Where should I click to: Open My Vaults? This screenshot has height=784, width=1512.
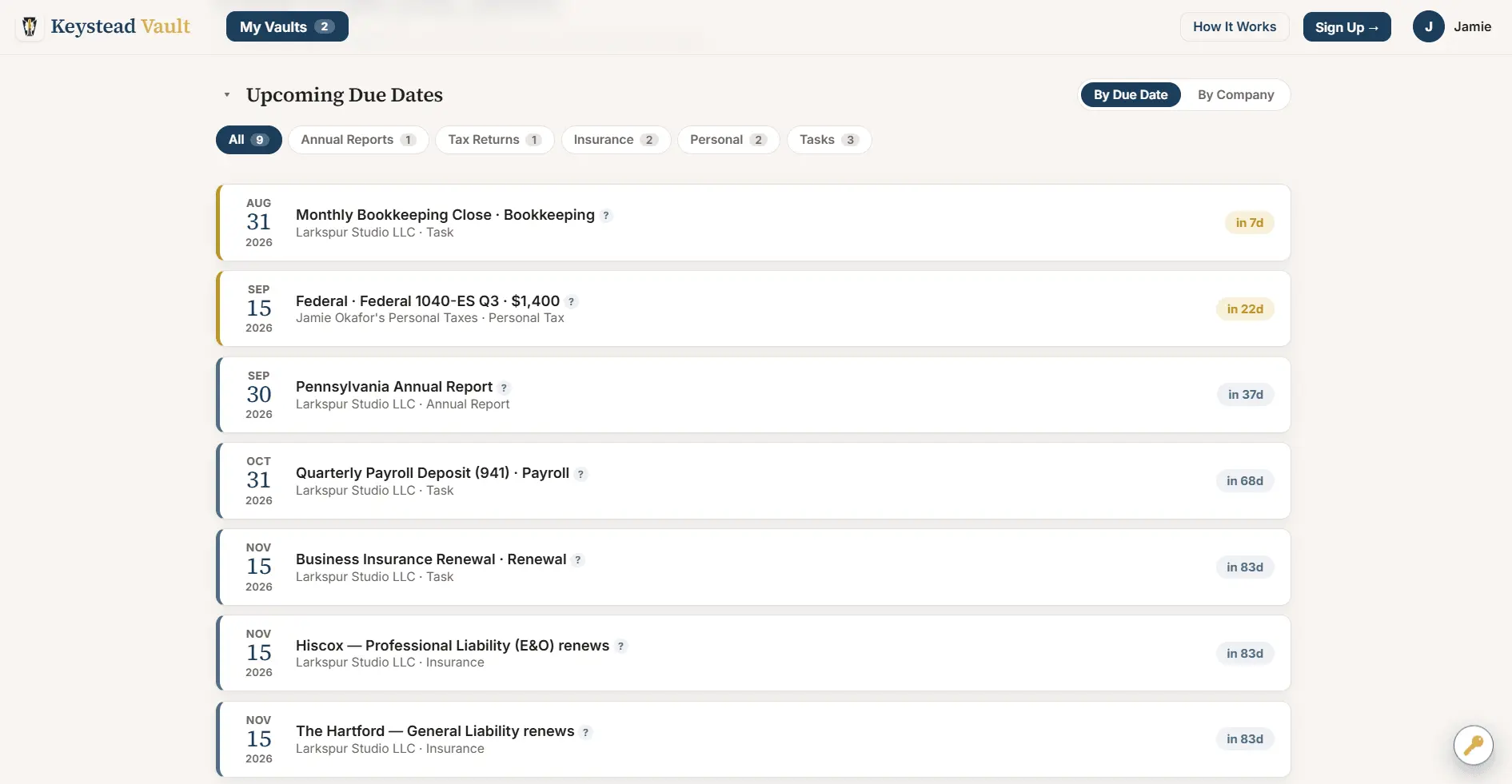[x=287, y=26]
